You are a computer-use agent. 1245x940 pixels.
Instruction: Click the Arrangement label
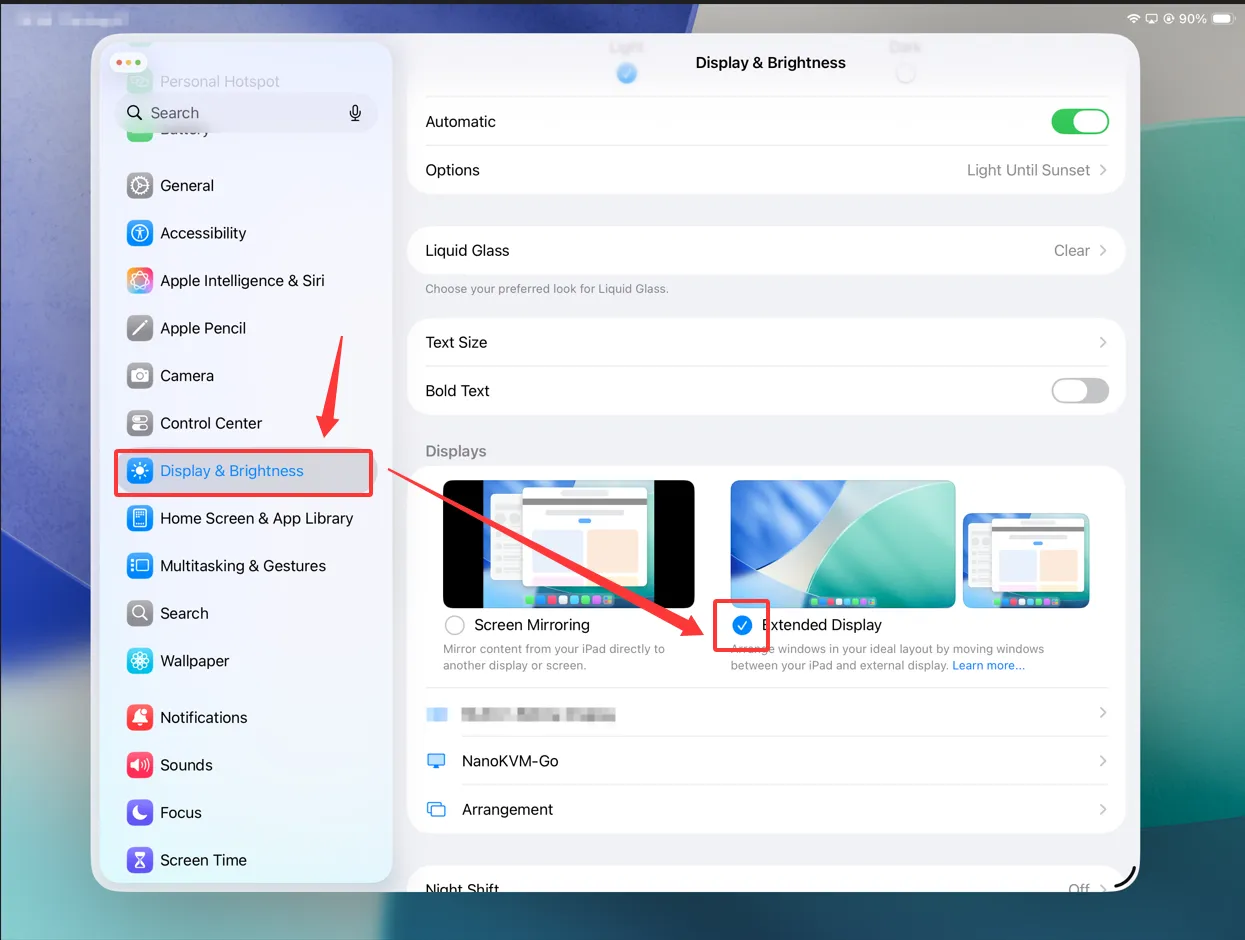[x=507, y=809]
